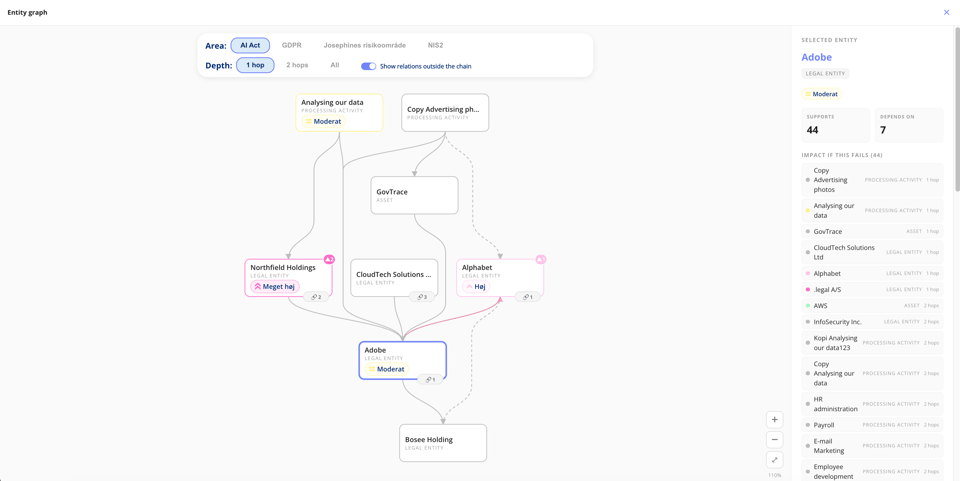Open AWS asset in impact list
This screenshot has width=960, height=481.
click(x=872, y=305)
